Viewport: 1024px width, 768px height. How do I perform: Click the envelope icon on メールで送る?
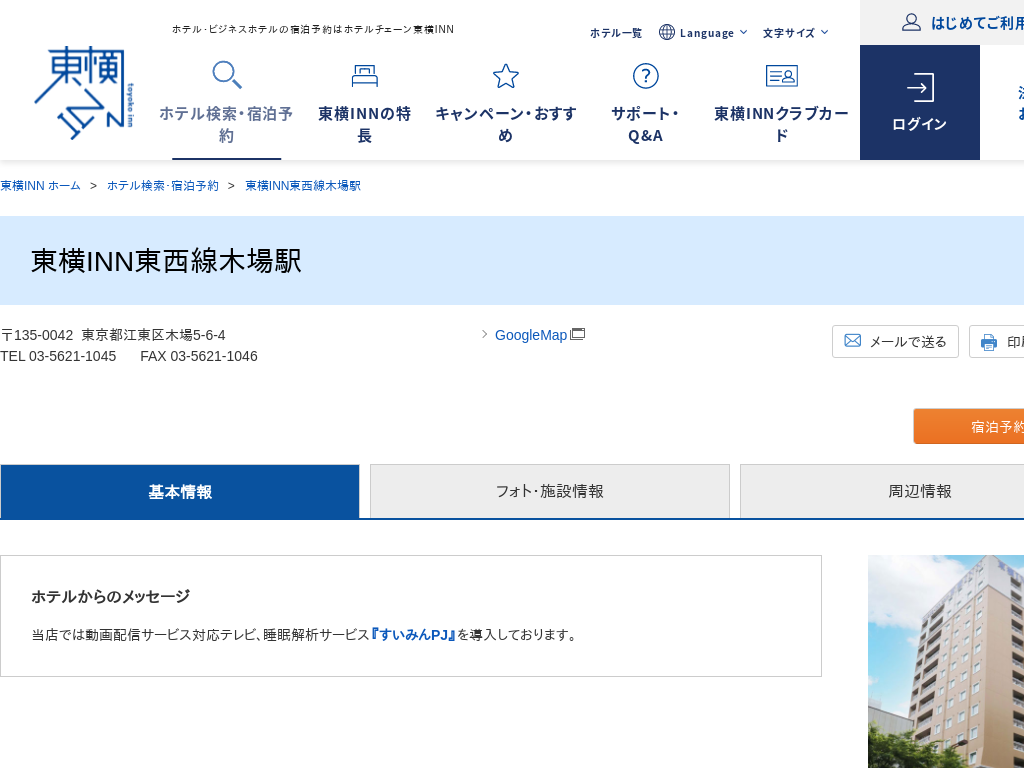click(x=852, y=340)
